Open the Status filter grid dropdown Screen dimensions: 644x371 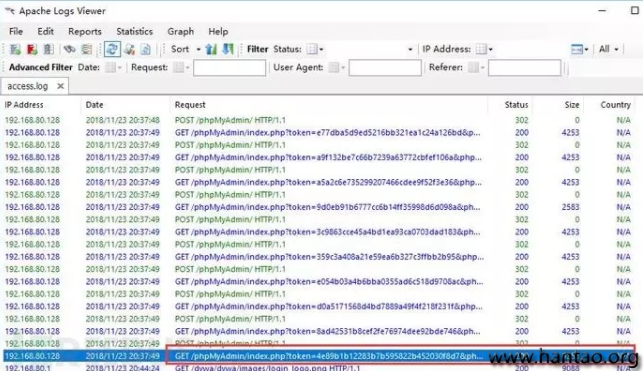coord(315,49)
